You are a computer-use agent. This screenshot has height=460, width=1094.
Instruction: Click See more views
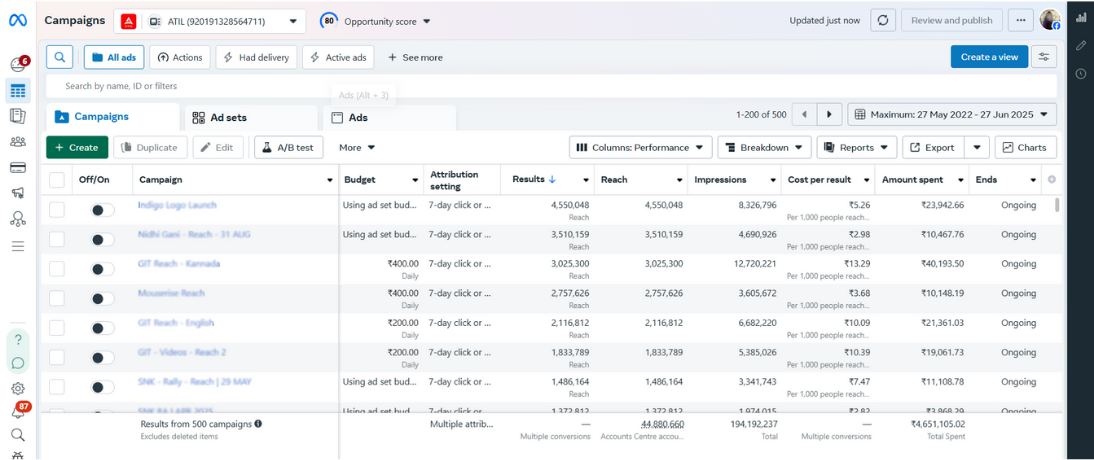pyautogui.click(x=414, y=57)
